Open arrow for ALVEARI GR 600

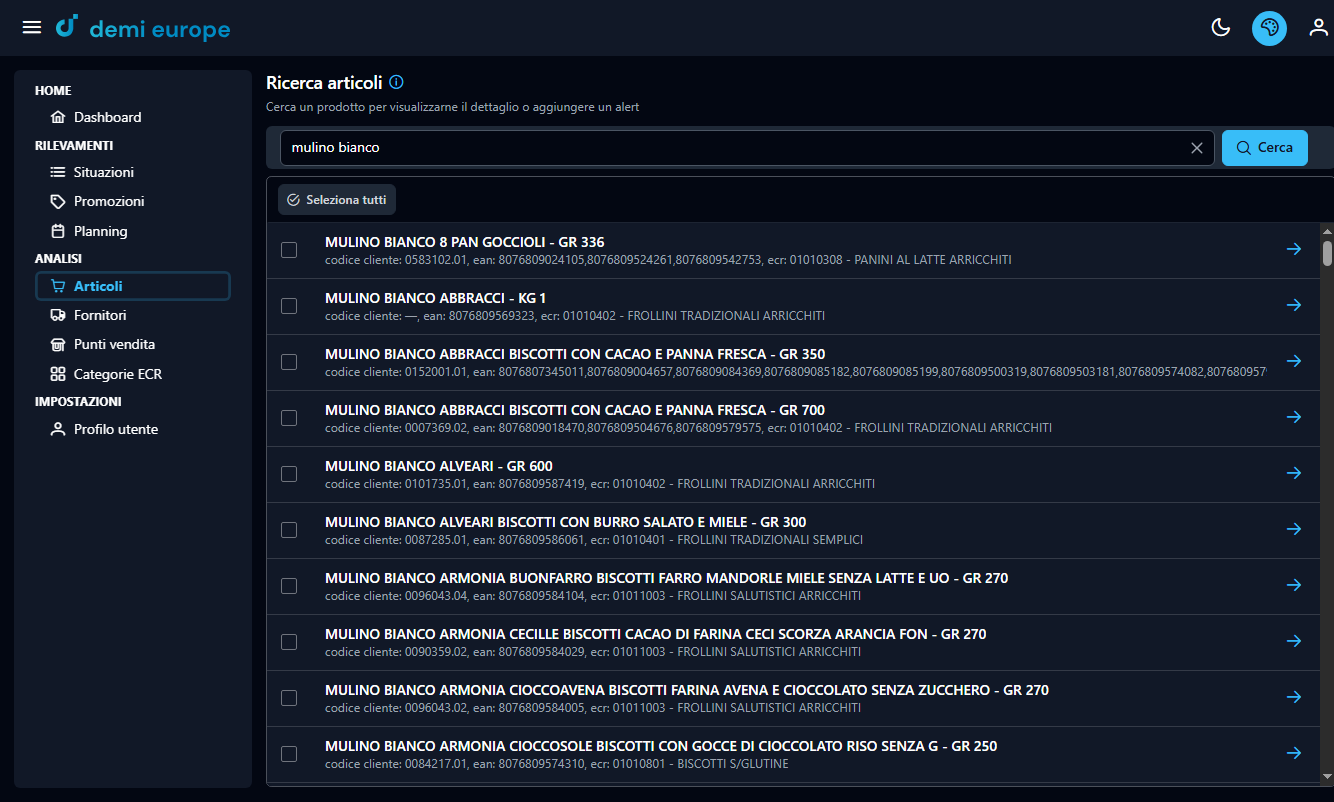pyautogui.click(x=1294, y=473)
